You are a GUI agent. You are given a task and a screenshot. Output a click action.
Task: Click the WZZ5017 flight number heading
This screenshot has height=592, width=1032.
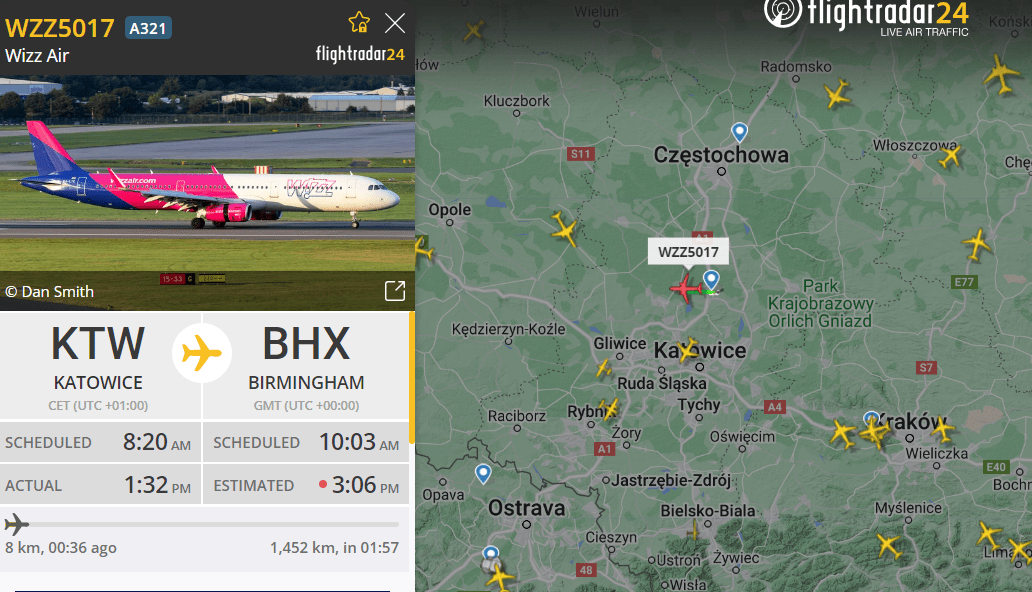pyautogui.click(x=60, y=28)
